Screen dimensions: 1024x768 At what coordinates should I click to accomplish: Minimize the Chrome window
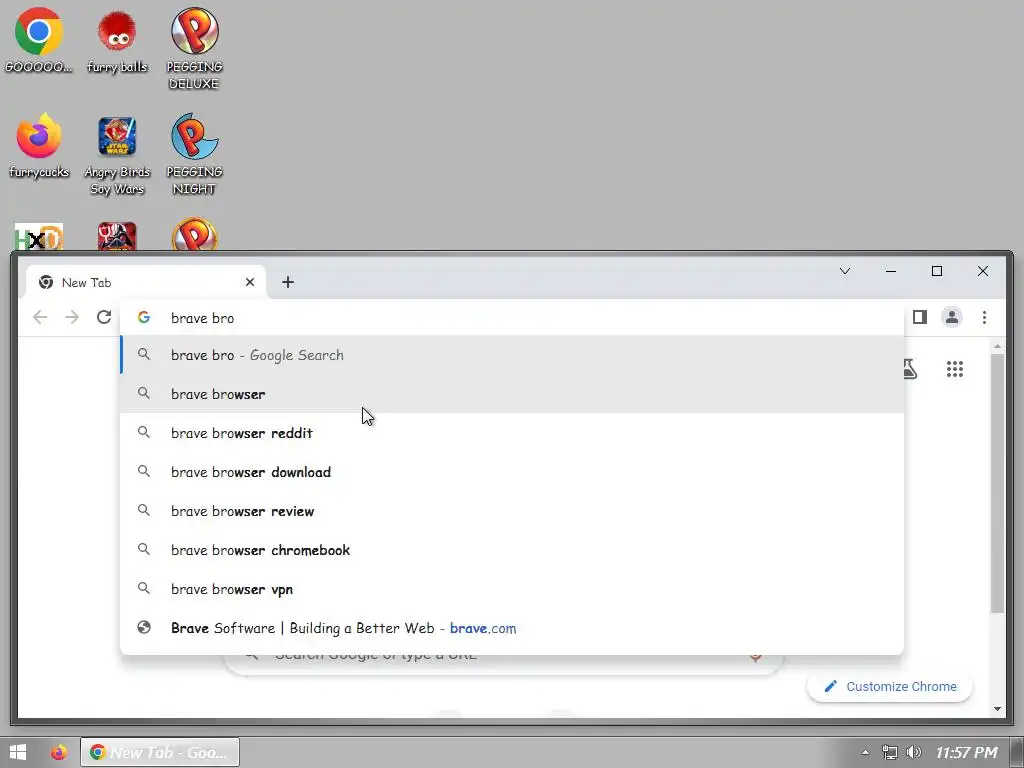pyautogui.click(x=891, y=271)
